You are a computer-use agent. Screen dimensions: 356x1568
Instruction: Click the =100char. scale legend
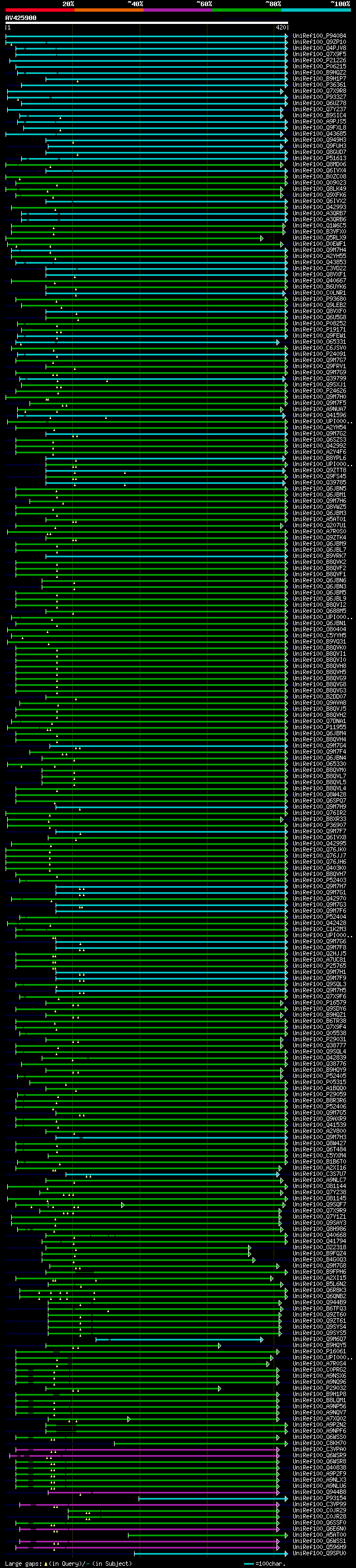pyautogui.click(x=265, y=1563)
